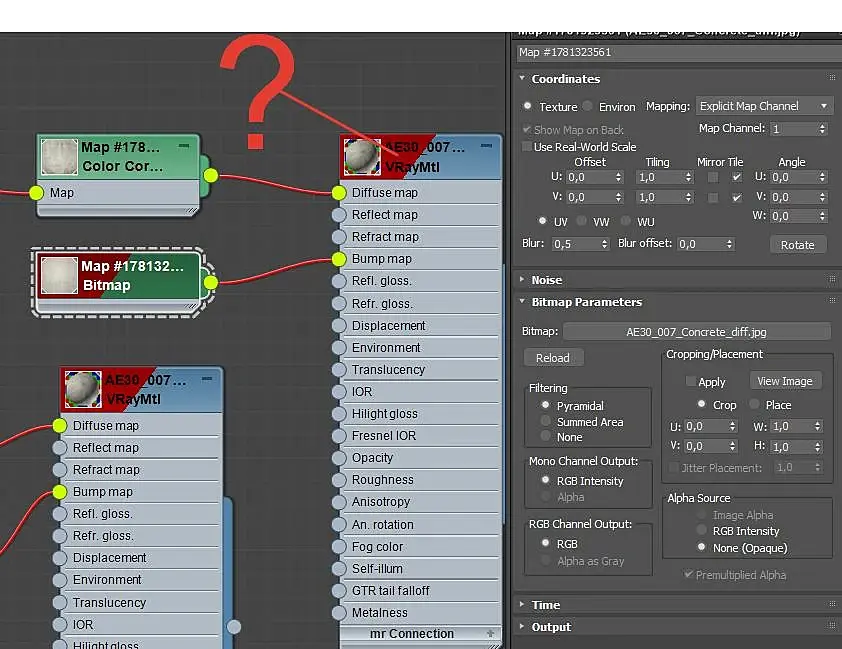
Task: Select Summed Area filtering option
Action: pos(546,421)
